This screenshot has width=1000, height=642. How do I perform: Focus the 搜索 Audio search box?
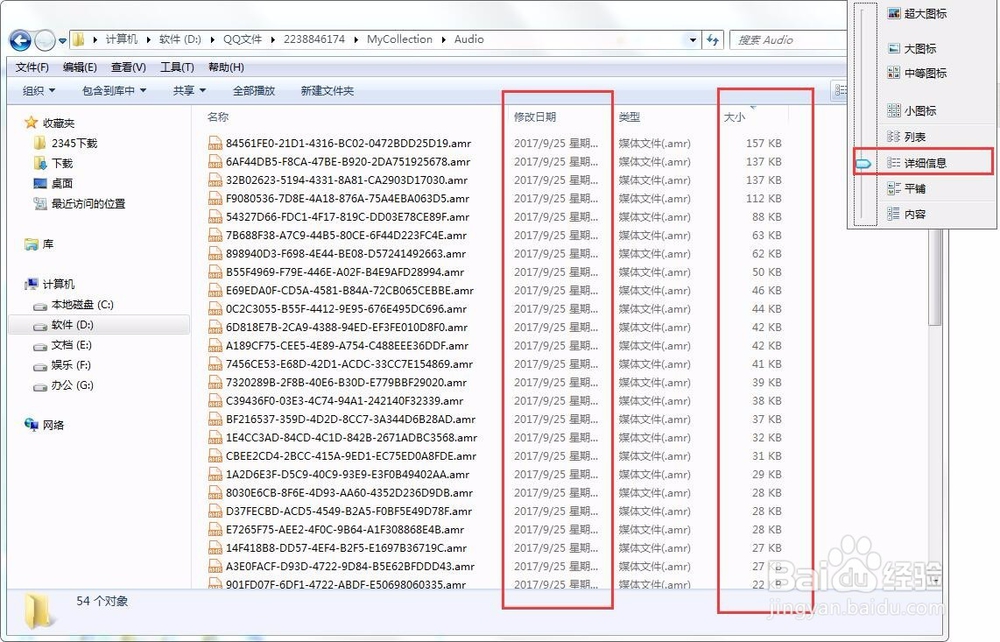coord(790,40)
